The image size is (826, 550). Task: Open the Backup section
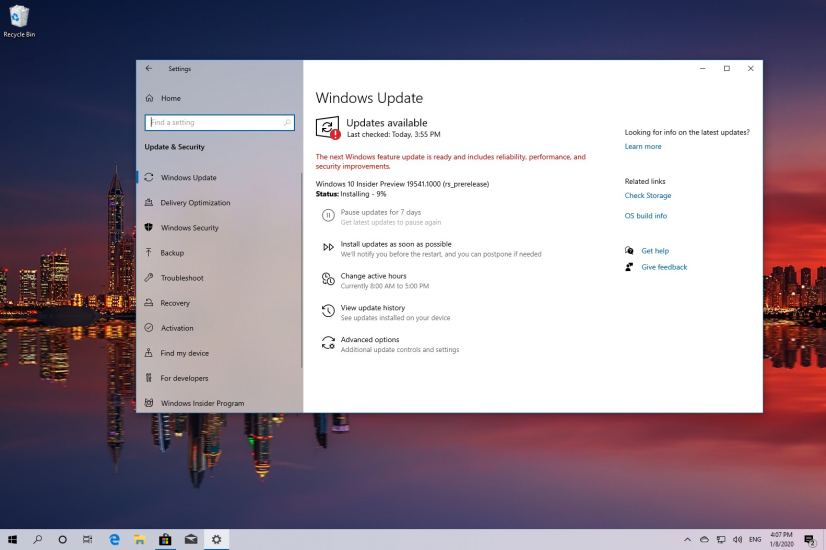[172, 253]
